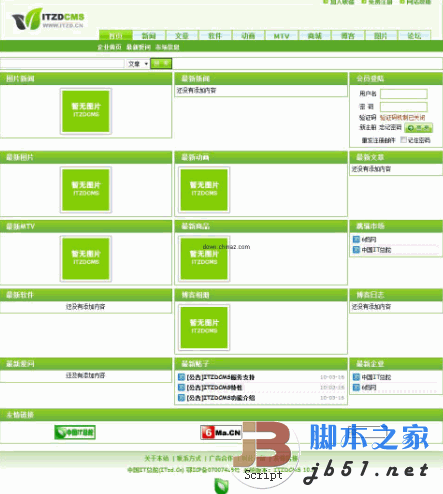Open the [公告]ITZDCMS服务支持 post
The width and height of the screenshot is (443, 494).
pyautogui.click(x=221, y=377)
